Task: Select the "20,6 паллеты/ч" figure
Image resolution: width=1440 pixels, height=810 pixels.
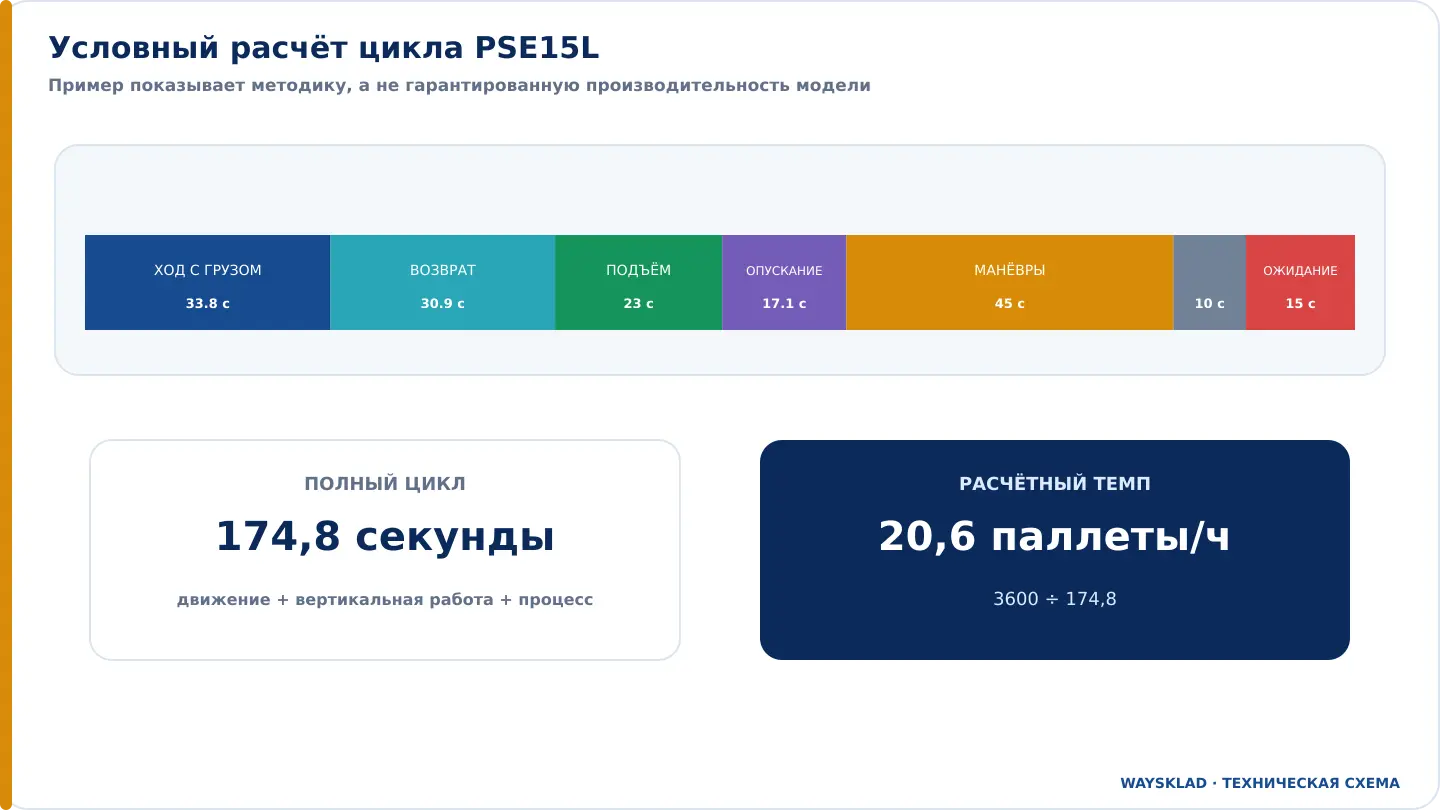Action: (1055, 537)
